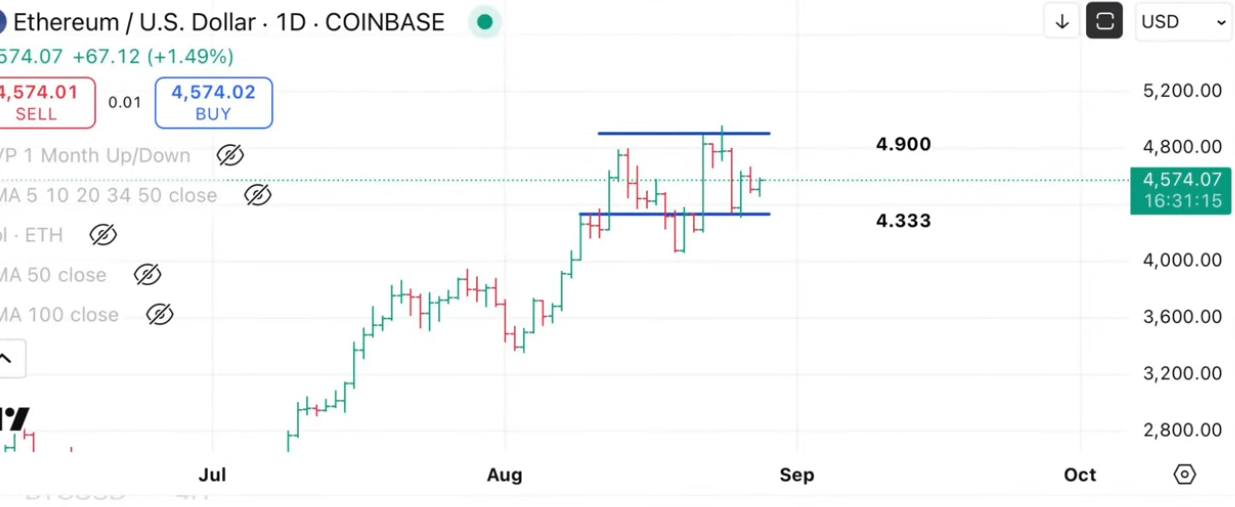Show the 1 Month Up/Down indicator
The height and width of the screenshot is (507, 1235).
(x=230, y=155)
